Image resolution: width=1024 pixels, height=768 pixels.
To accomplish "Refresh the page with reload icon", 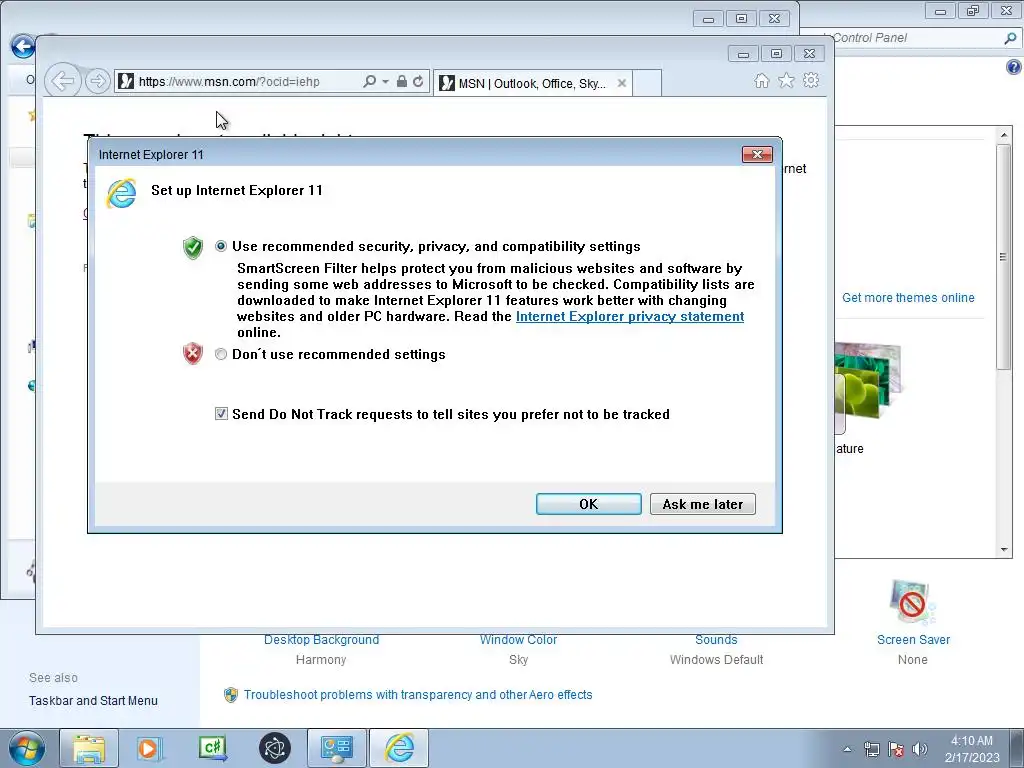I will click(x=418, y=81).
